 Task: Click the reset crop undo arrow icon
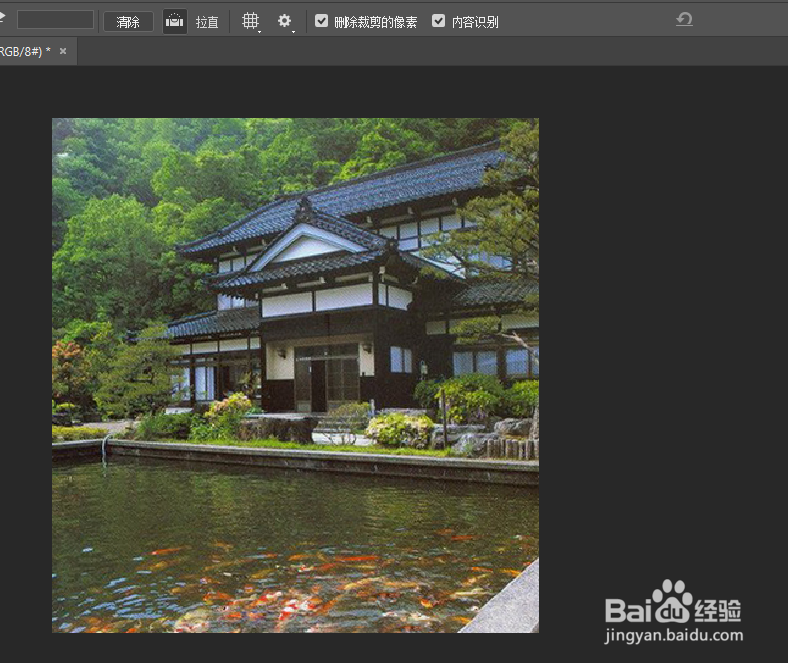684,19
